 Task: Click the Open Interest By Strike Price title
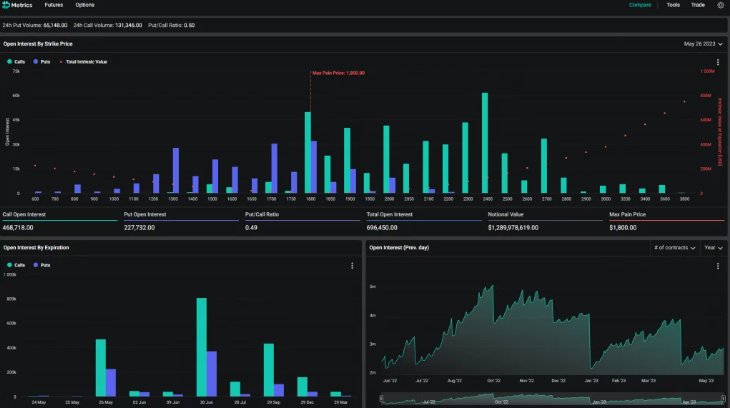point(38,44)
